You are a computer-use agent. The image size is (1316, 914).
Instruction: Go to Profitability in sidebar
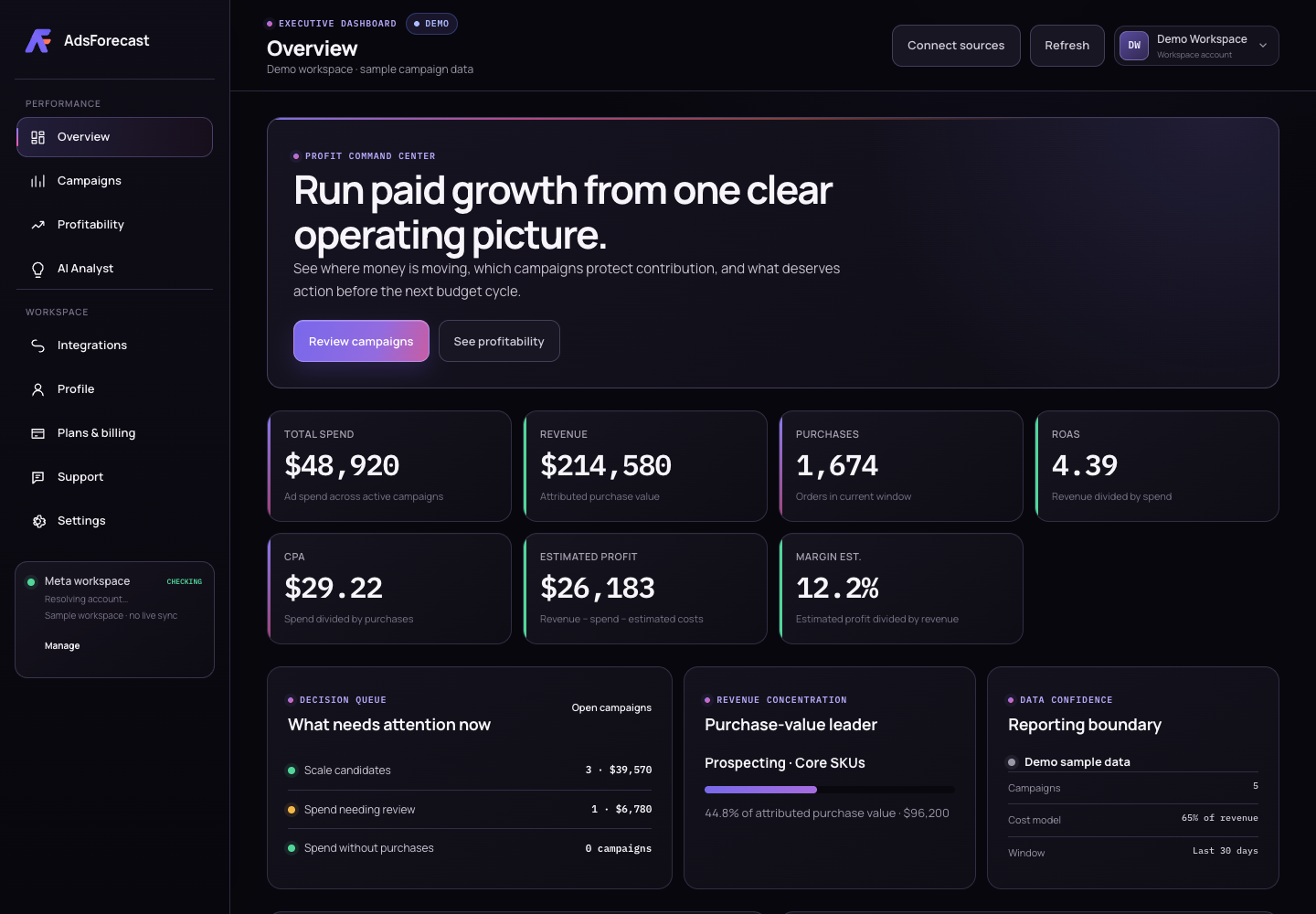click(114, 225)
